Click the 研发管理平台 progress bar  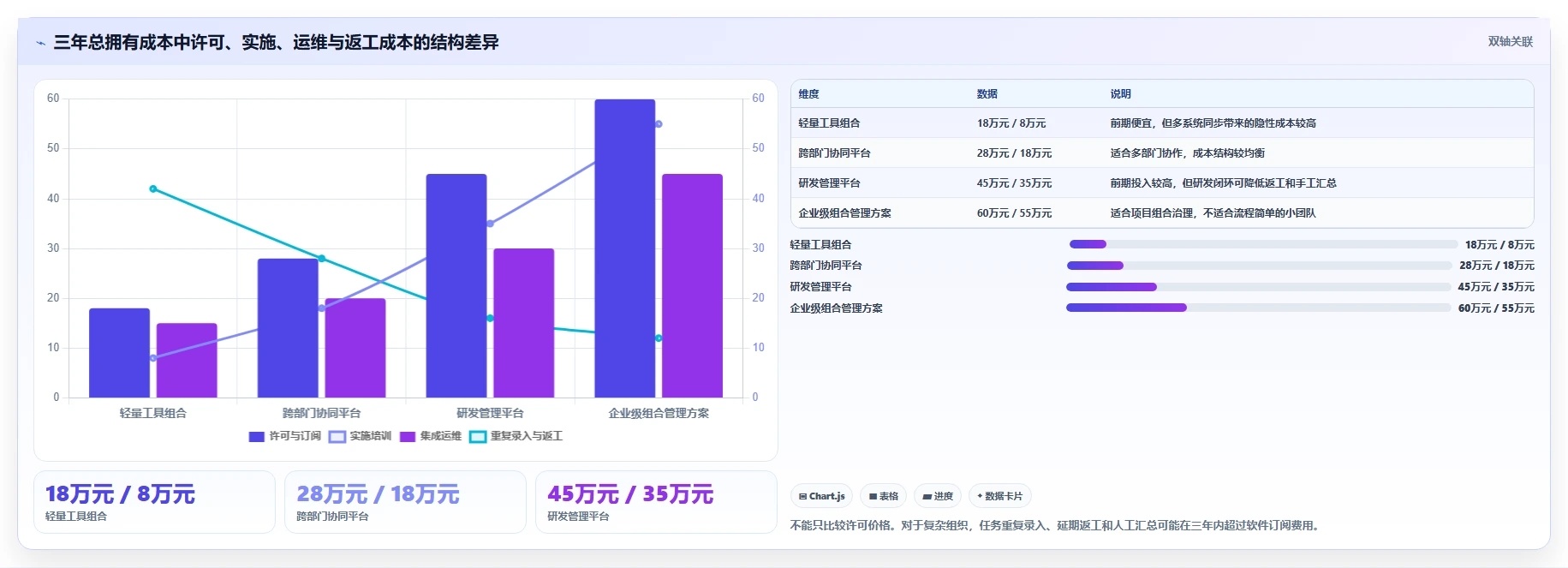coord(1258,287)
